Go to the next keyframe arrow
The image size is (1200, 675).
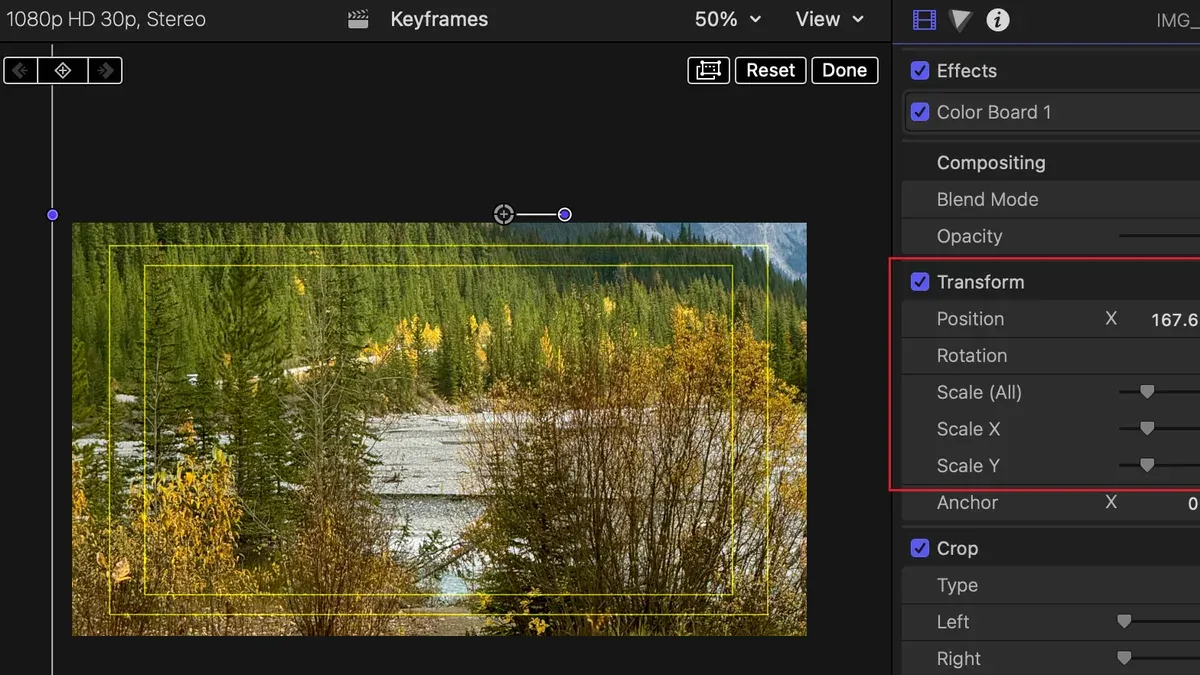(x=105, y=70)
